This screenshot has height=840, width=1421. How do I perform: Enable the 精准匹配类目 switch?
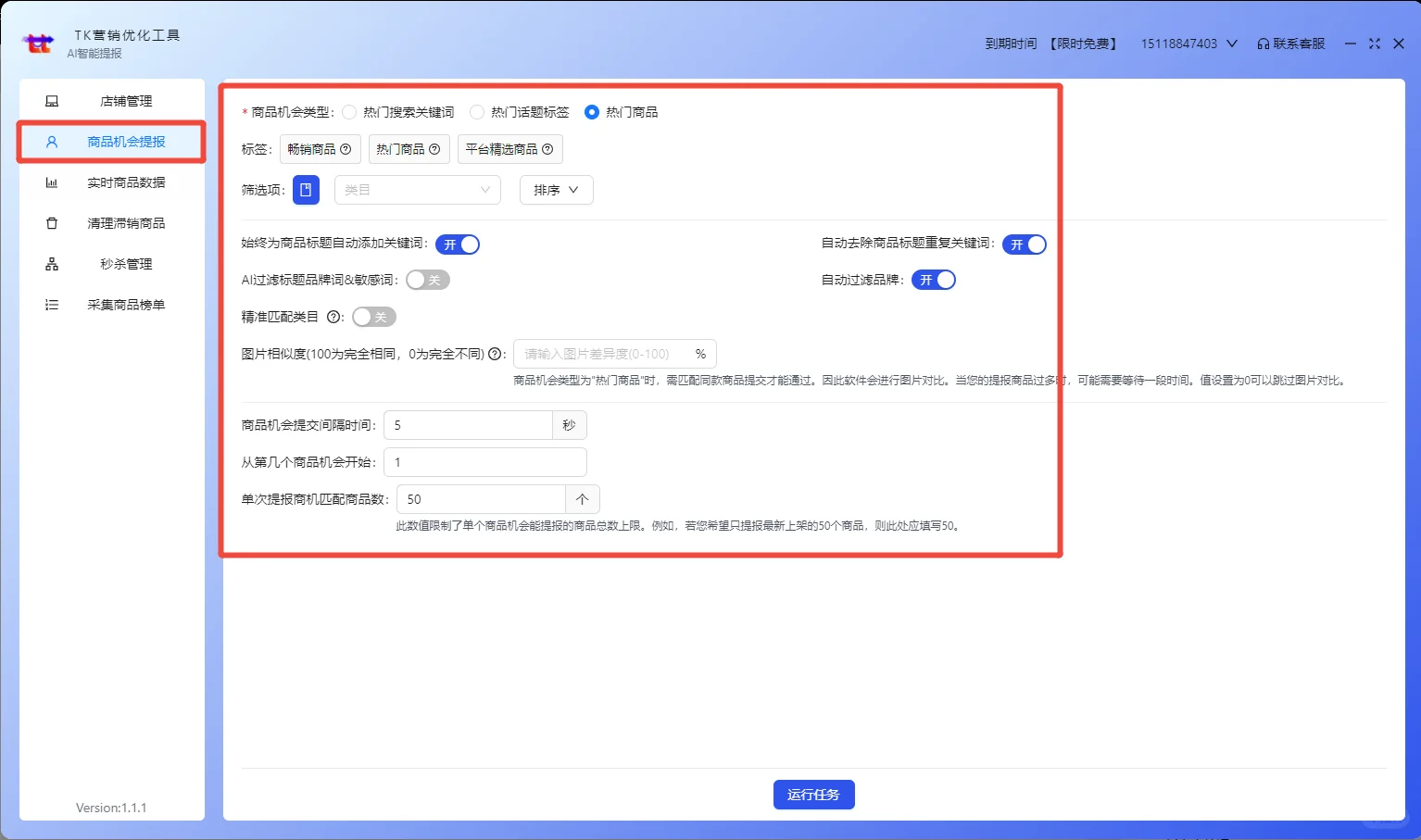(x=373, y=317)
